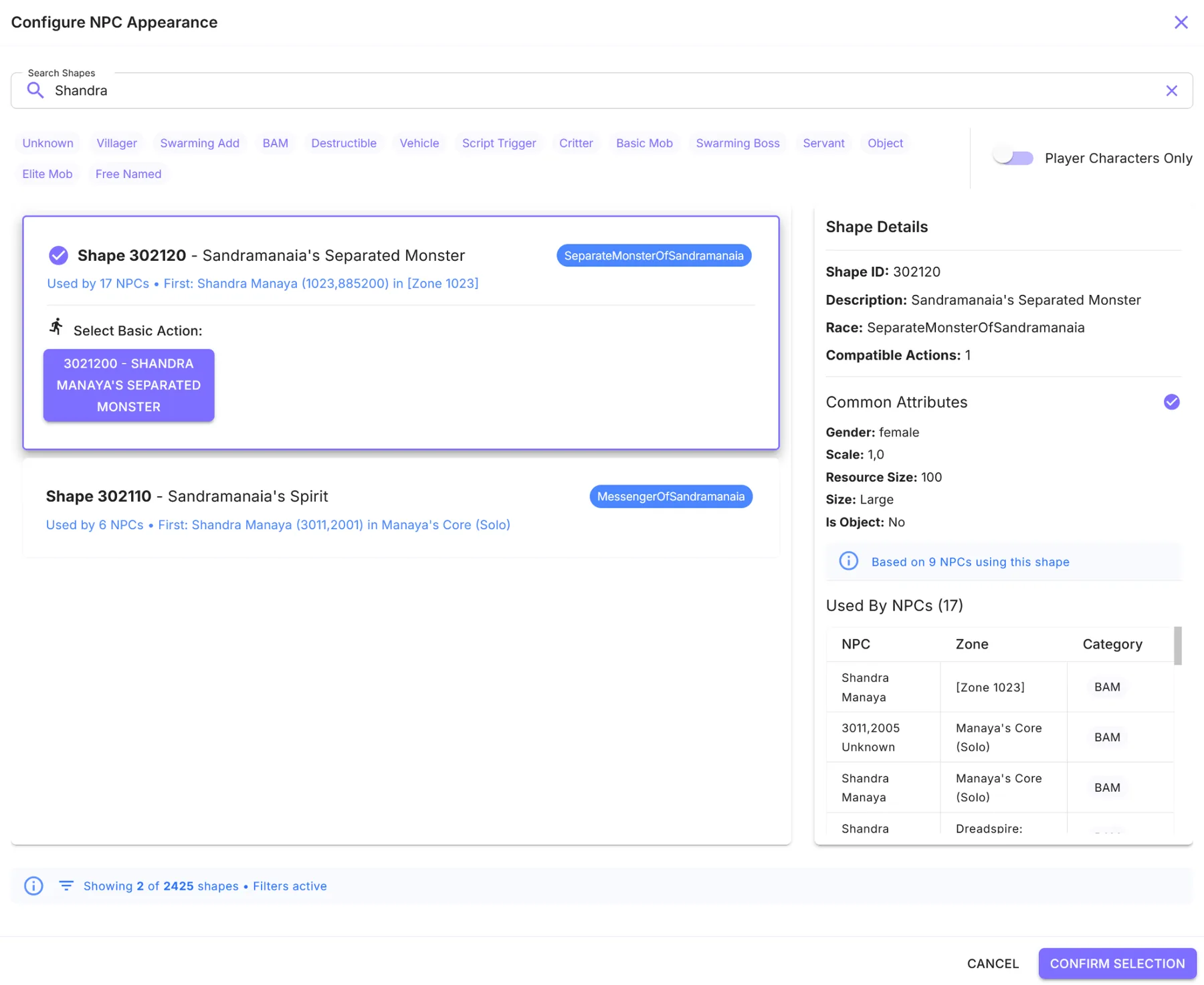Click the footer info circle icon
This screenshot has width=1204, height=985.
tap(33, 886)
